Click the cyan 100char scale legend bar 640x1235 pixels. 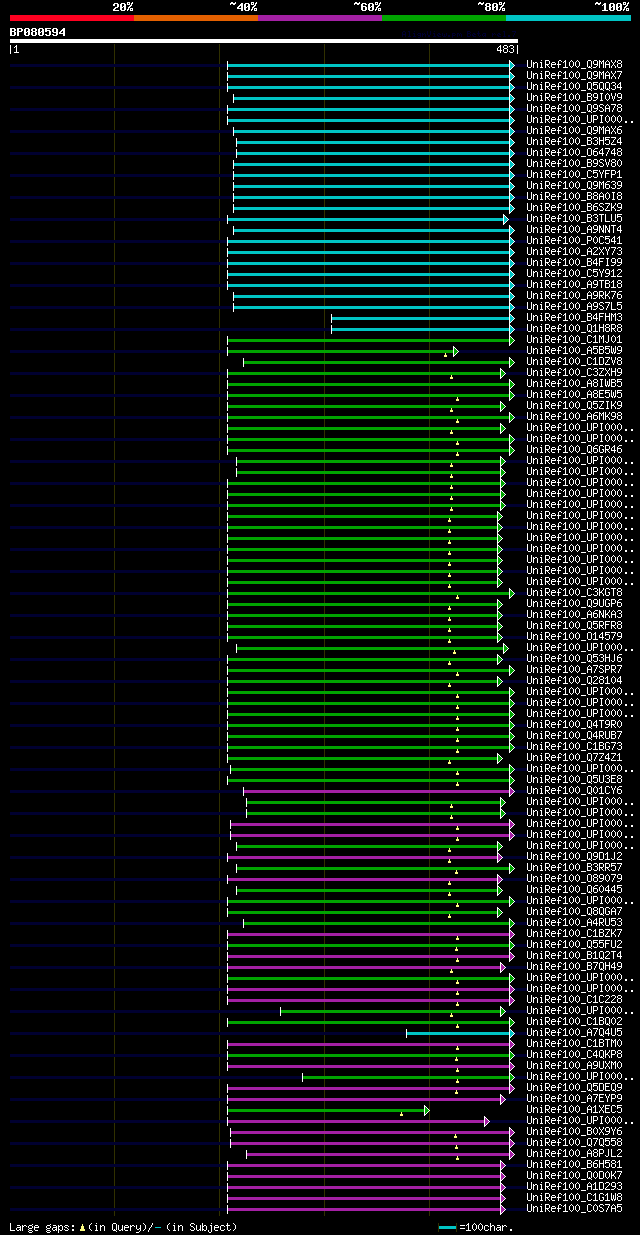(x=447, y=1227)
